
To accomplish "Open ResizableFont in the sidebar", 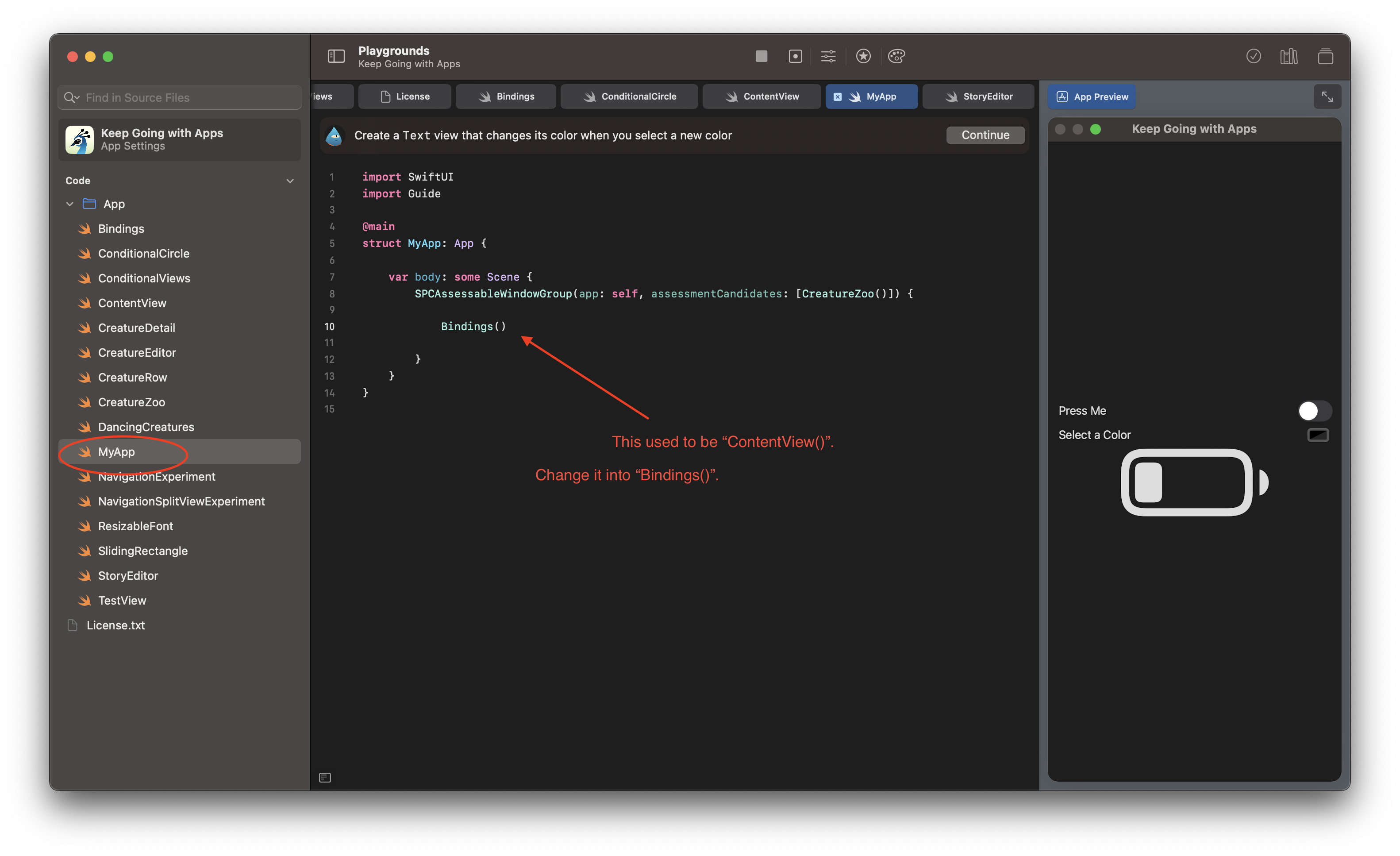I will coord(180,526).
